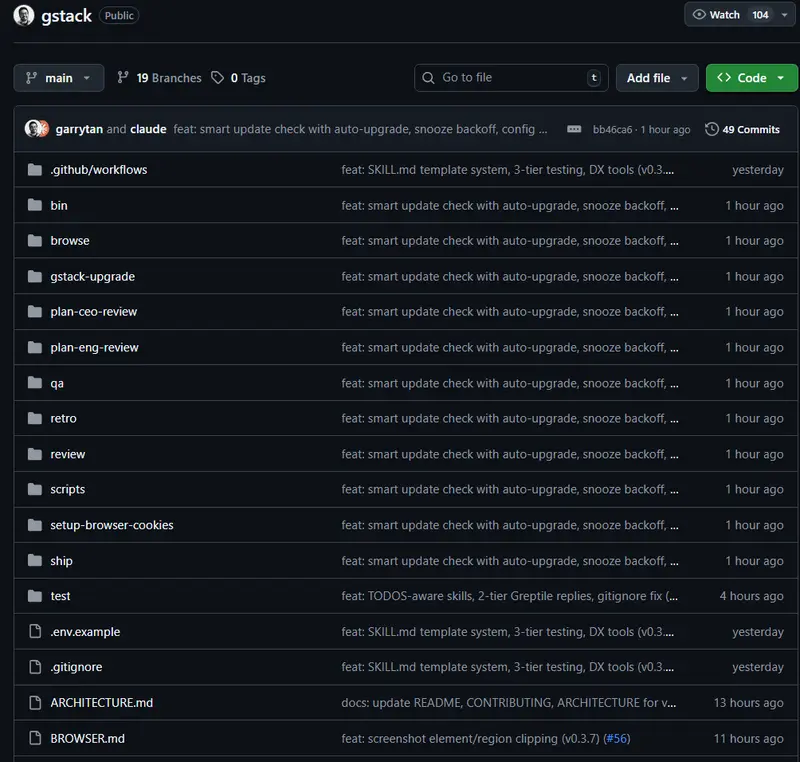Click the gstack repository avatar icon
The height and width of the screenshot is (762, 800).
pyautogui.click(x=22, y=15)
